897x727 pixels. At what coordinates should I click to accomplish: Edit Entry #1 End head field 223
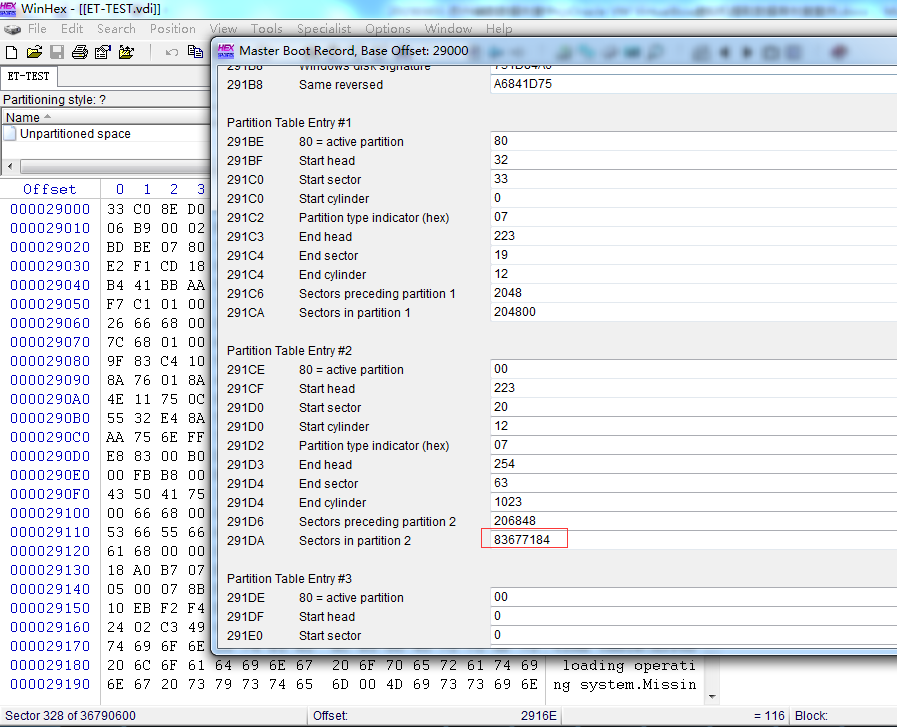[x=693, y=236]
